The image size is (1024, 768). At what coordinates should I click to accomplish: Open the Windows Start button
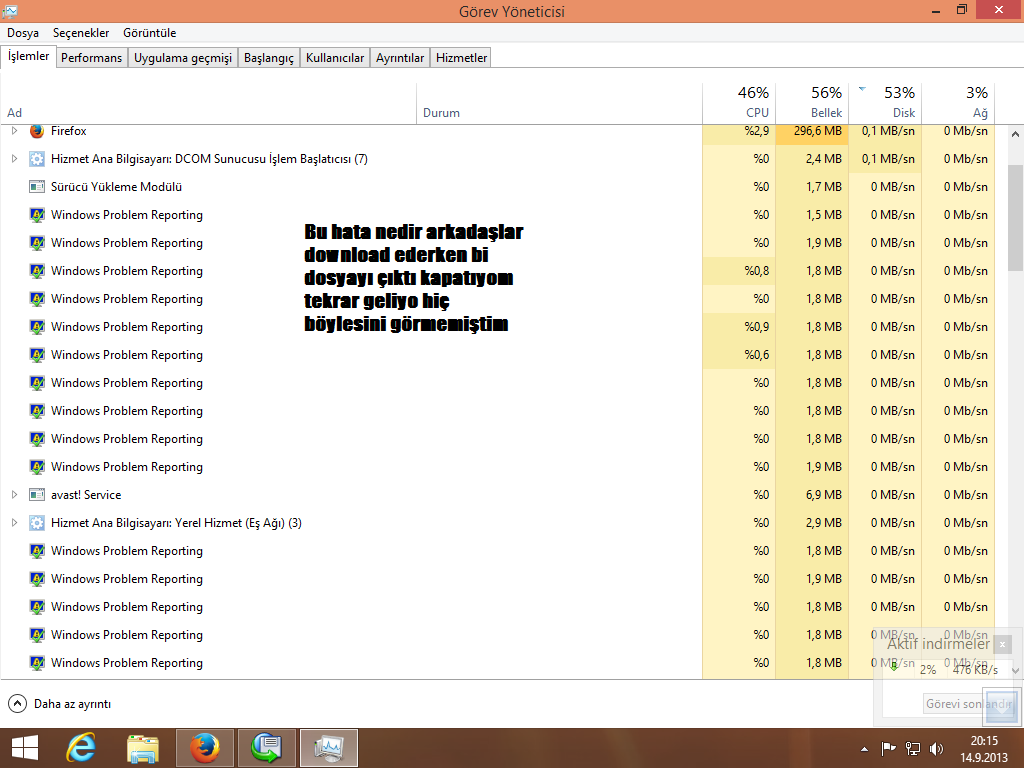pos(25,748)
